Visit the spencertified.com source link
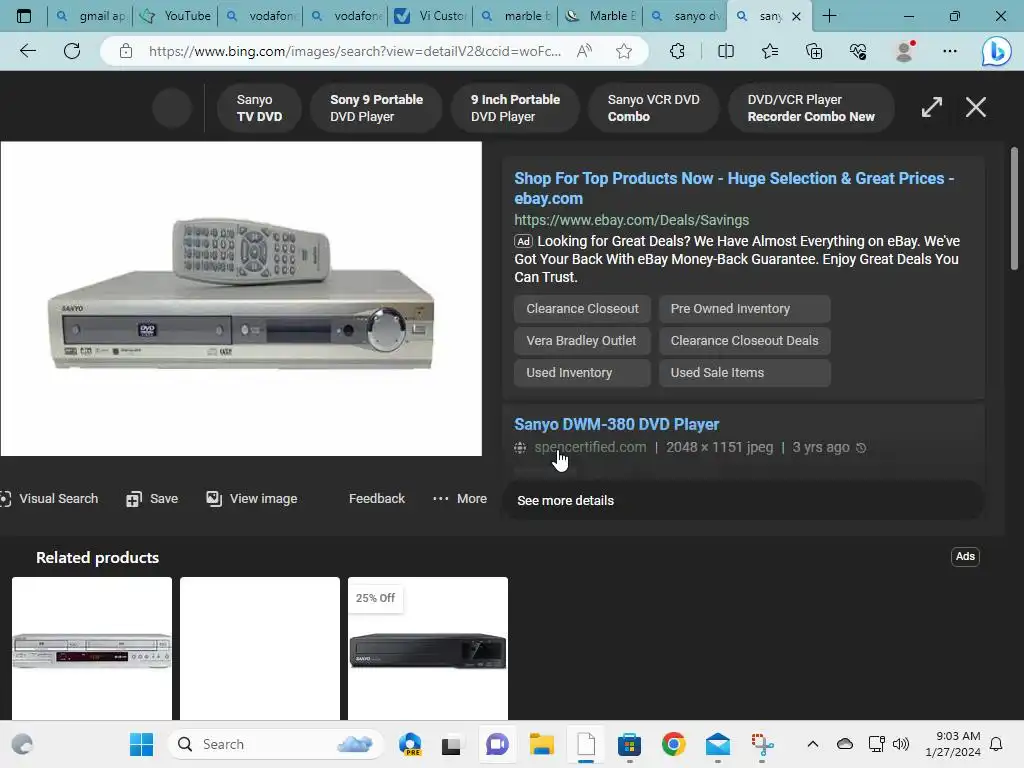Screen dimensions: 1024x768 pos(590,447)
